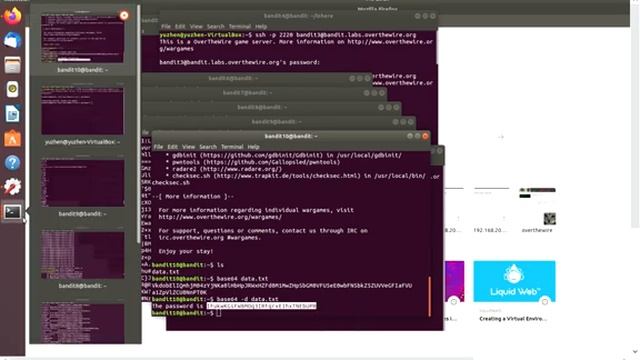Close the bandit3 fshare terminal window
Screen dimensions: 640x360
coord(433,16)
